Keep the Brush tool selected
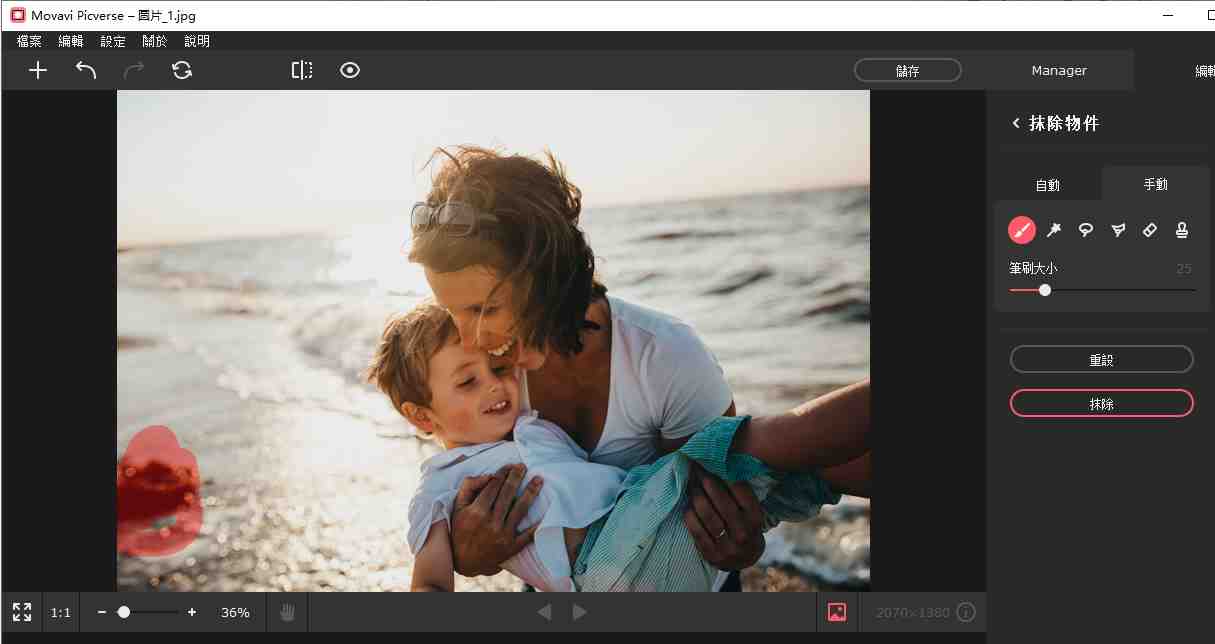Viewport: 1215px width, 644px height. coord(1022,230)
